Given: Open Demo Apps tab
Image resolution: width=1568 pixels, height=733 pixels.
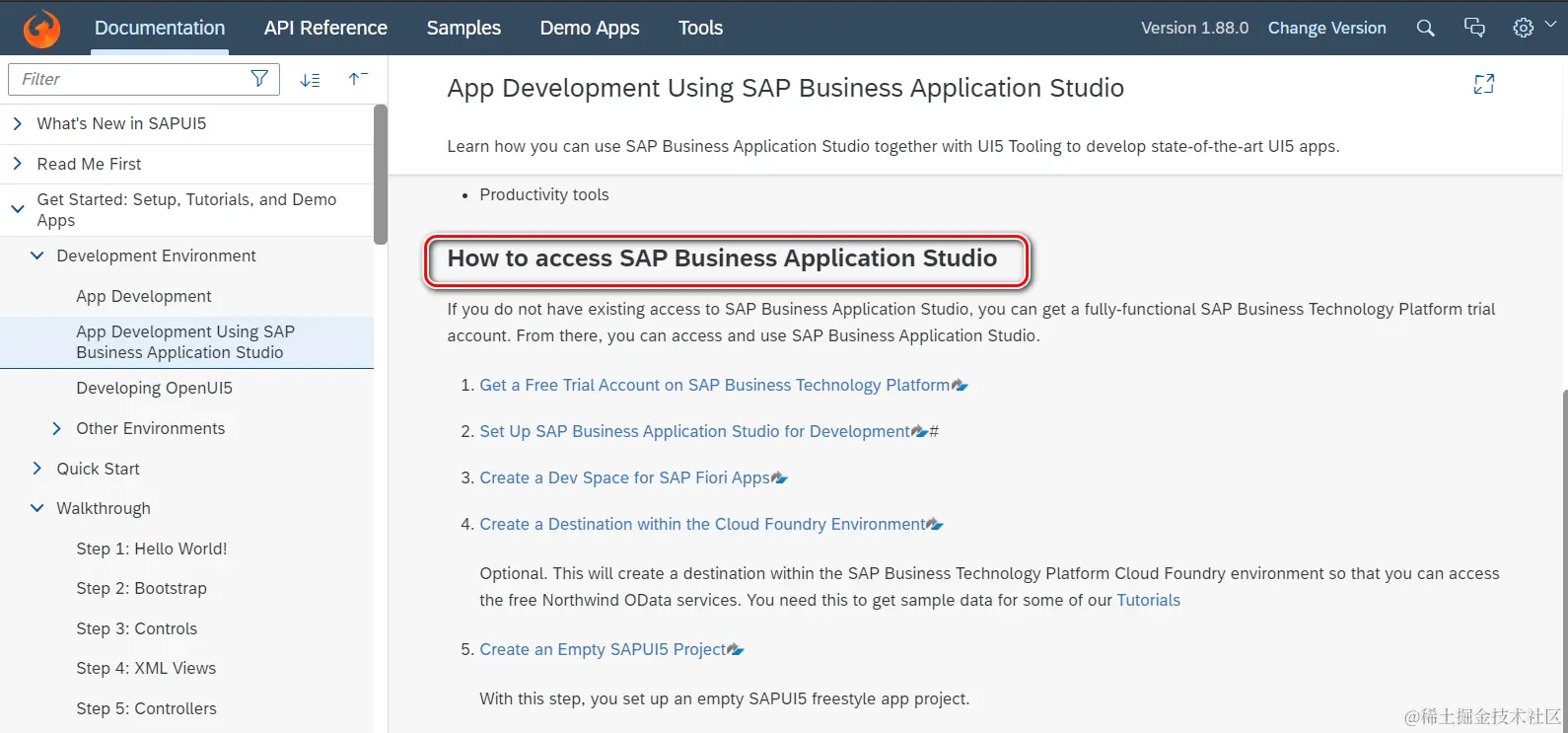Looking at the screenshot, I should click(x=590, y=28).
